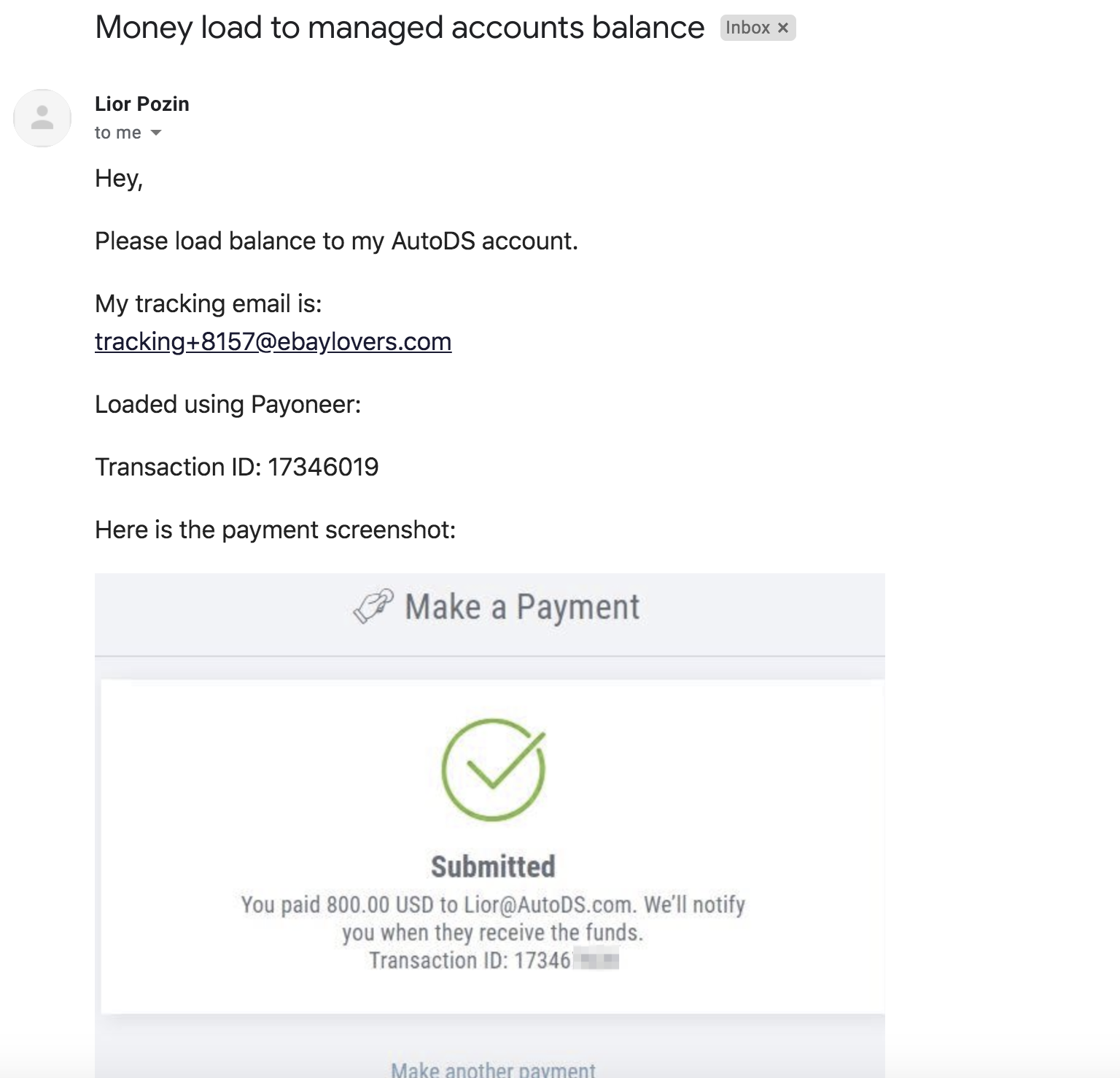Click the "You paid 800.00 USD" confirmation text
The height and width of the screenshot is (1078, 1120).
493,918
